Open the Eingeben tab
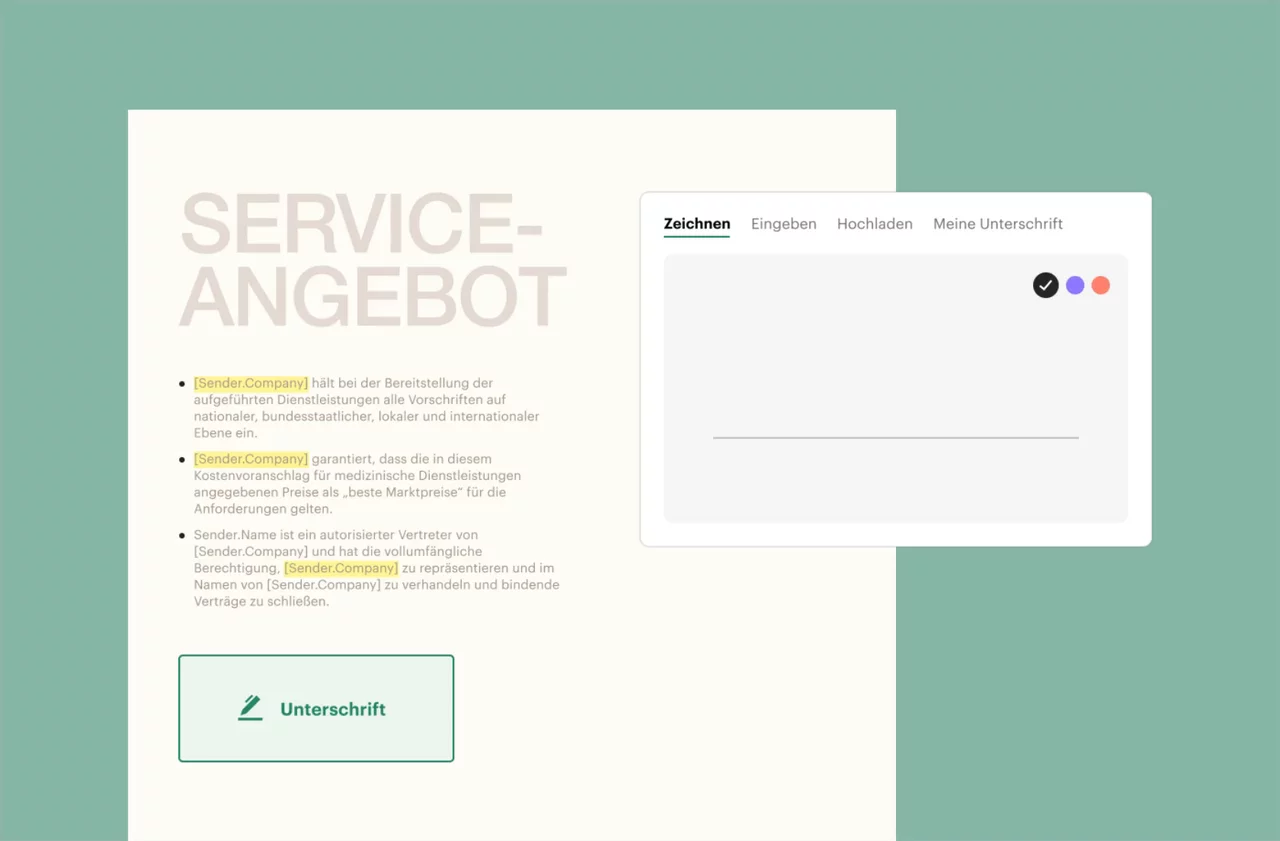1280x841 pixels. pyautogui.click(x=784, y=224)
